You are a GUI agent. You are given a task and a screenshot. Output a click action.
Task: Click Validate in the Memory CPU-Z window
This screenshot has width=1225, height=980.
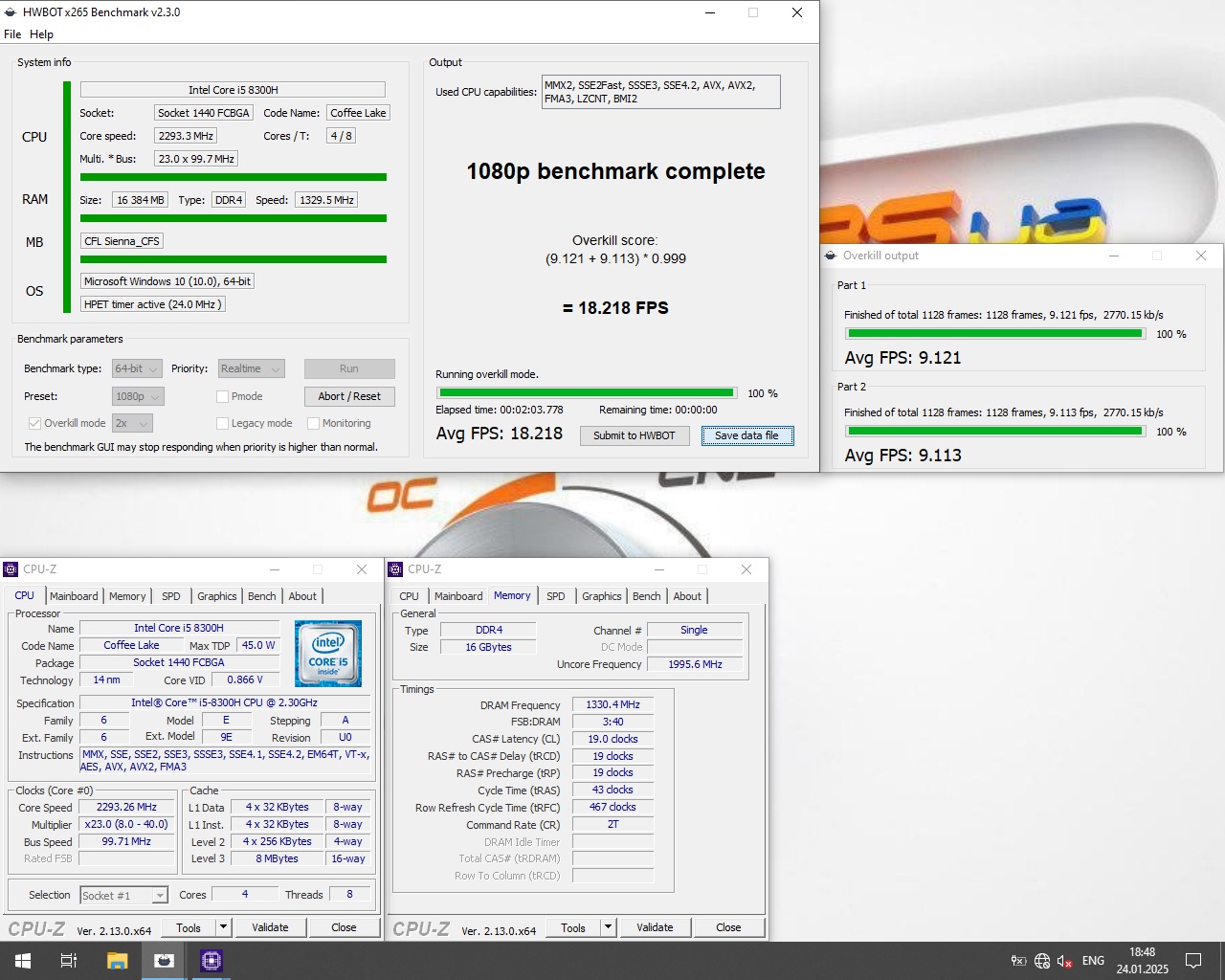pos(655,927)
